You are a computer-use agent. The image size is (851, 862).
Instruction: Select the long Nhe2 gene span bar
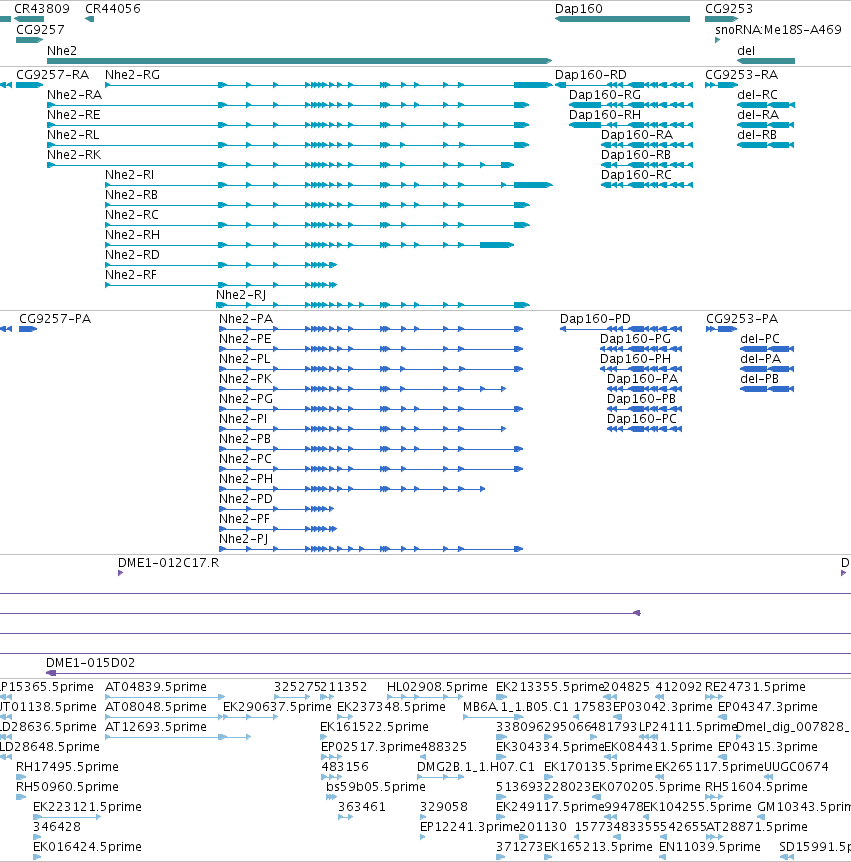pos(299,60)
